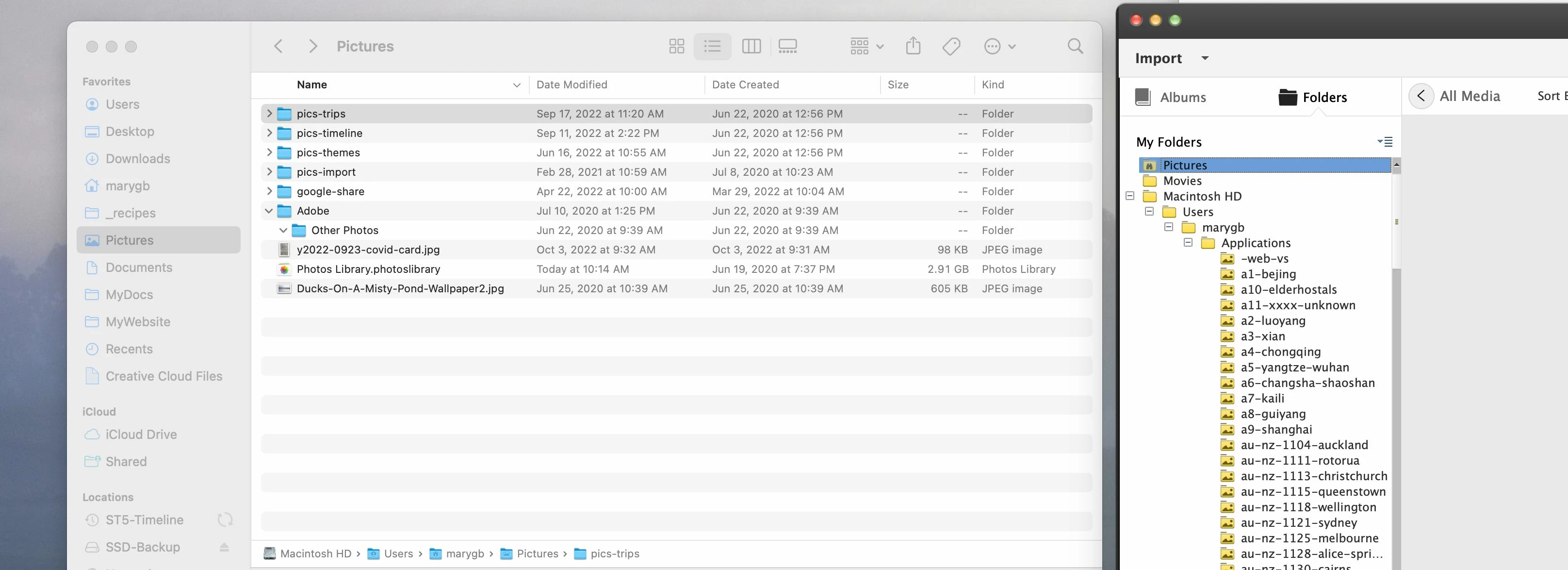1568x570 pixels.
Task: Open Downloads in Finder sidebar
Action: click(x=138, y=158)
